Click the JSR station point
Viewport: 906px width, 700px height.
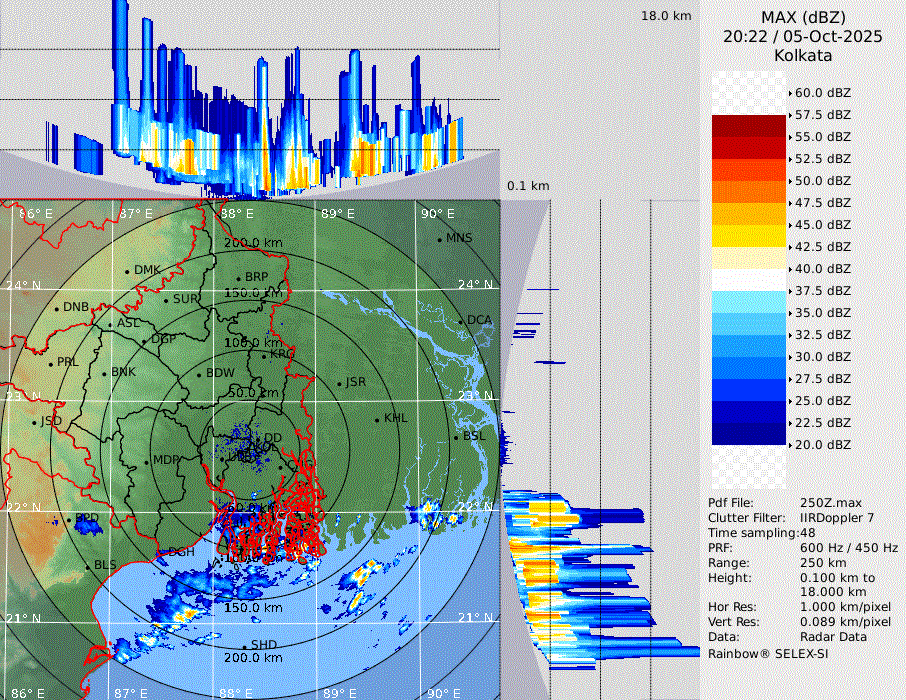(x=338, y=383)
